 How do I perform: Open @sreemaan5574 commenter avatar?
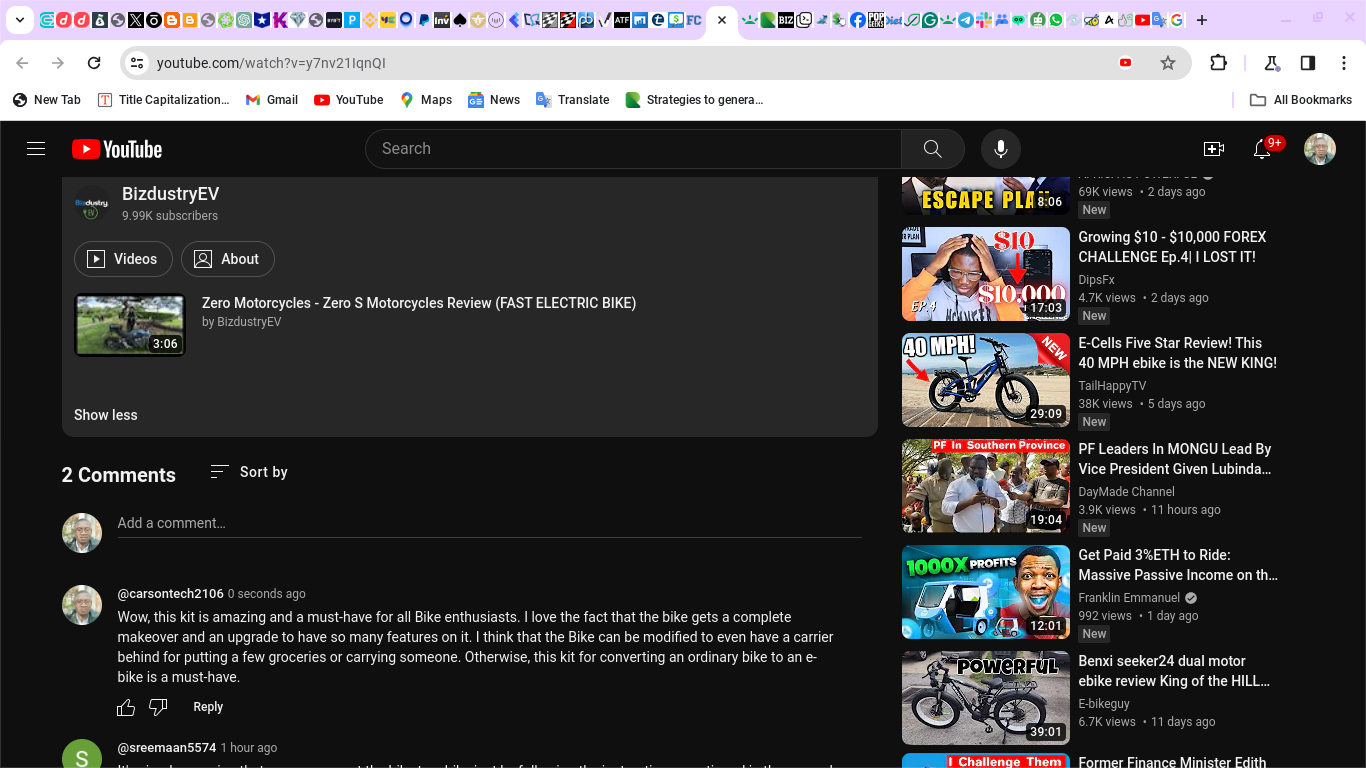[x=82, y=758]
